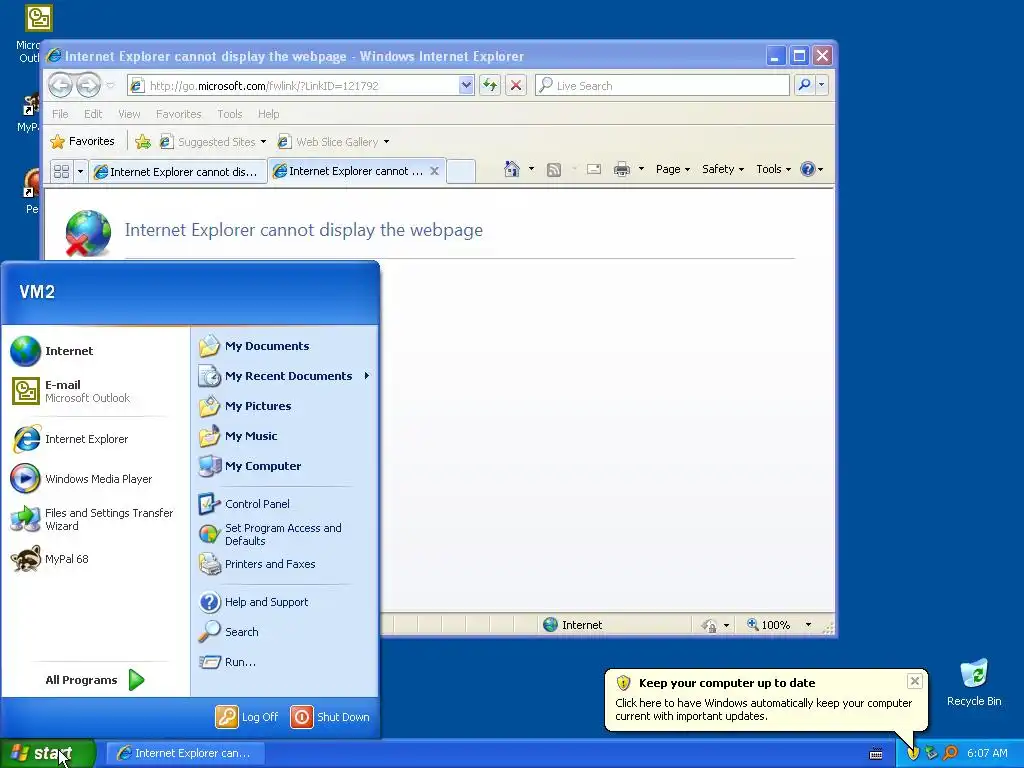Viewport: 1024px width, 768px height.
Task: Click the Home page icon
Action: tap(512, 169)
